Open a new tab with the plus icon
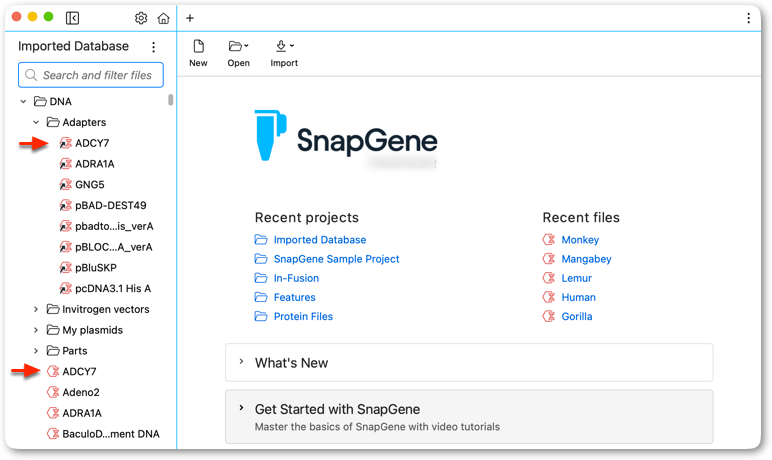Screen dimensions: 772x460 [190, 18]
